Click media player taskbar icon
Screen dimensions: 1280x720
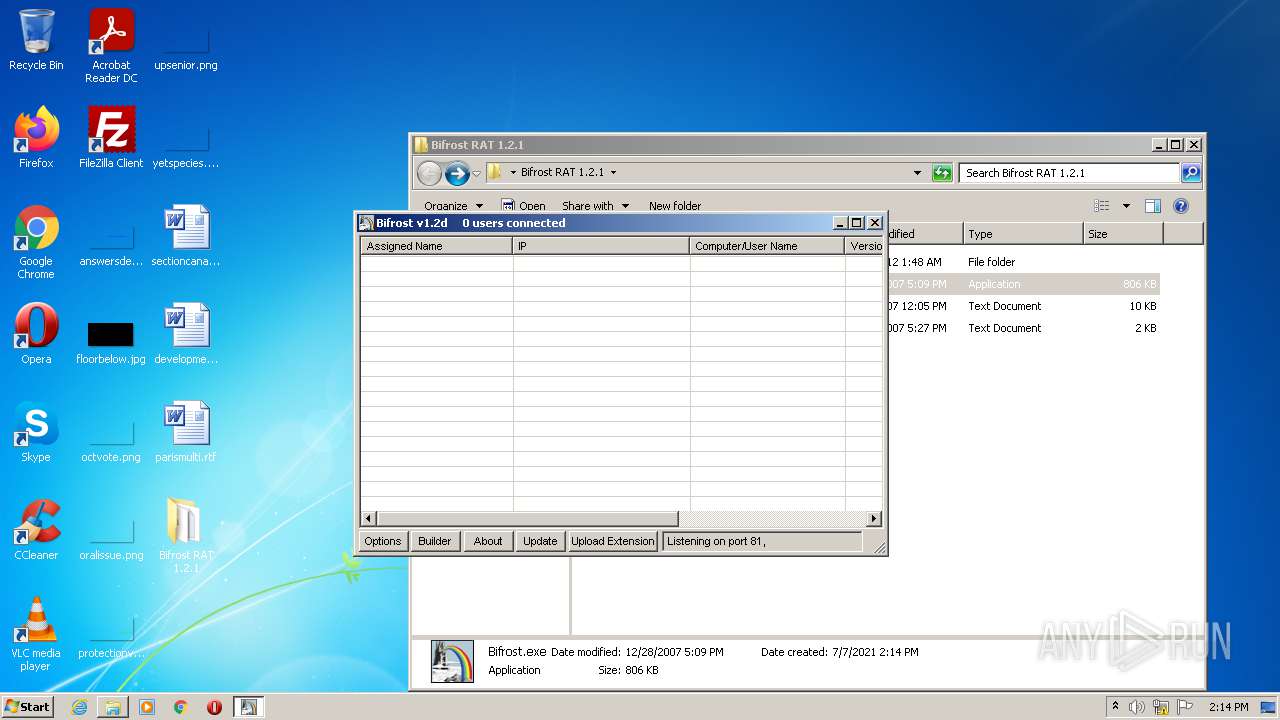tap(147, 707)
